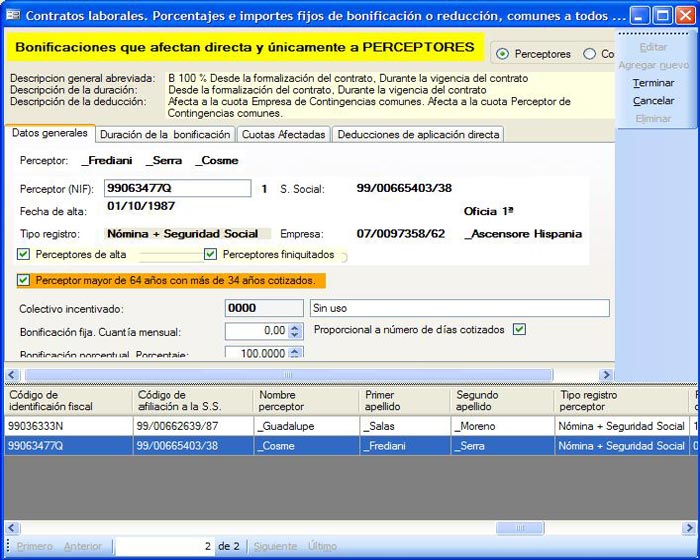Click the Terminar button
The height and width of the screenshot is (560, 700).
click(653, 83)
